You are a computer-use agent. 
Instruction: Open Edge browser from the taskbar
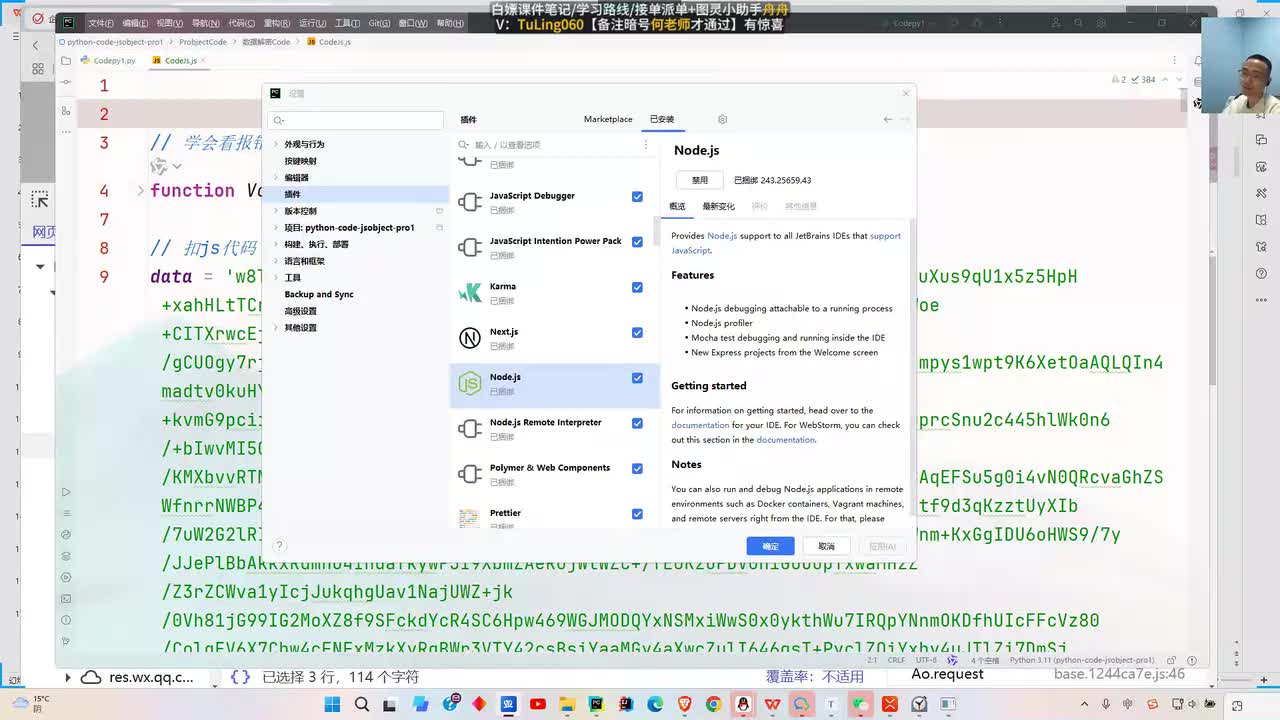(655, 704)
